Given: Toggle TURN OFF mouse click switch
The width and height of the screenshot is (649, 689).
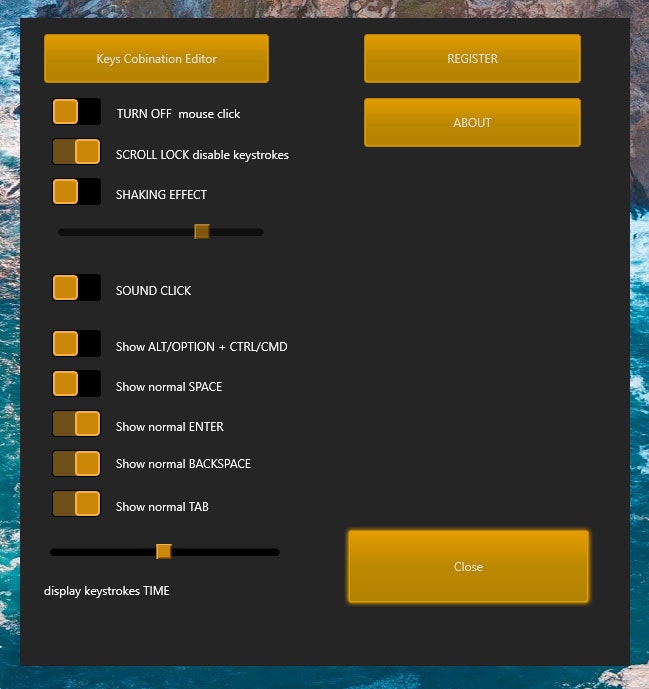Looking at the screenshot, I should click(76, 112).
